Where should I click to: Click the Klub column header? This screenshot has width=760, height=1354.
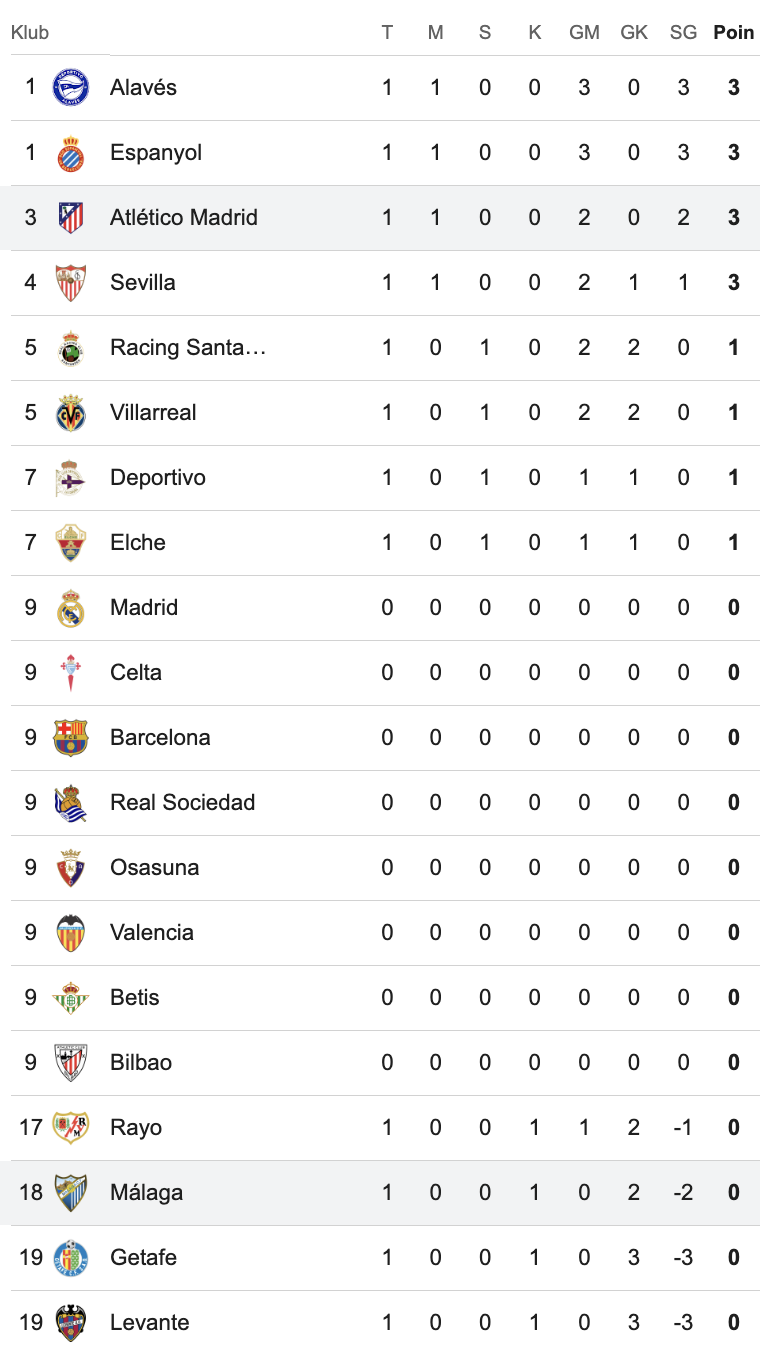coord(30,33)
